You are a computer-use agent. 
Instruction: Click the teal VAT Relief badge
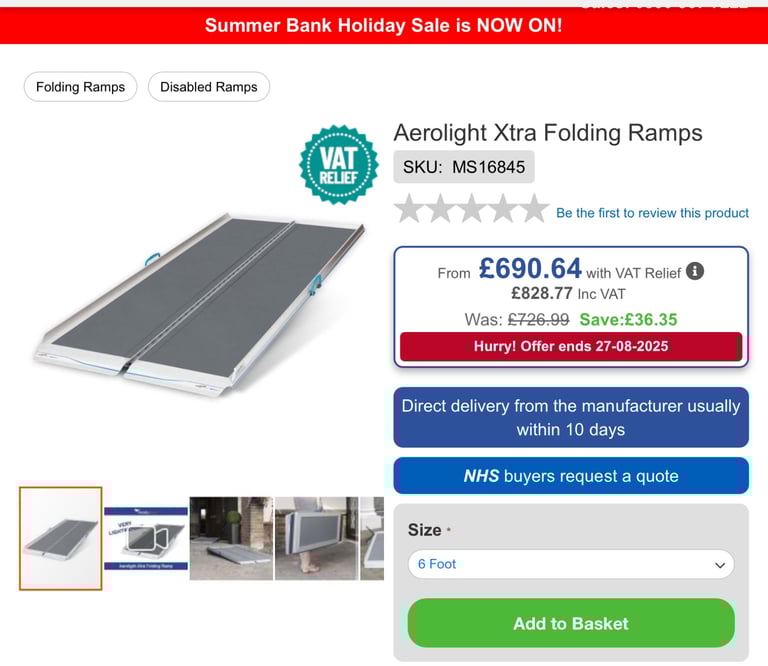tap(339, 165)
